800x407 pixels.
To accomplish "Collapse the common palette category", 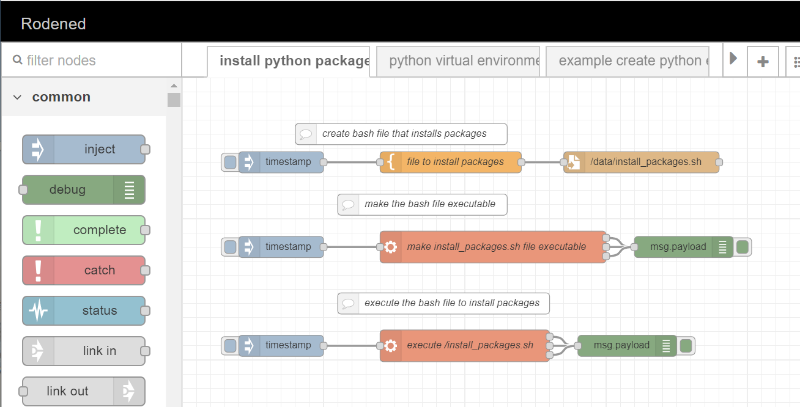I will click(x=17, y=97).
